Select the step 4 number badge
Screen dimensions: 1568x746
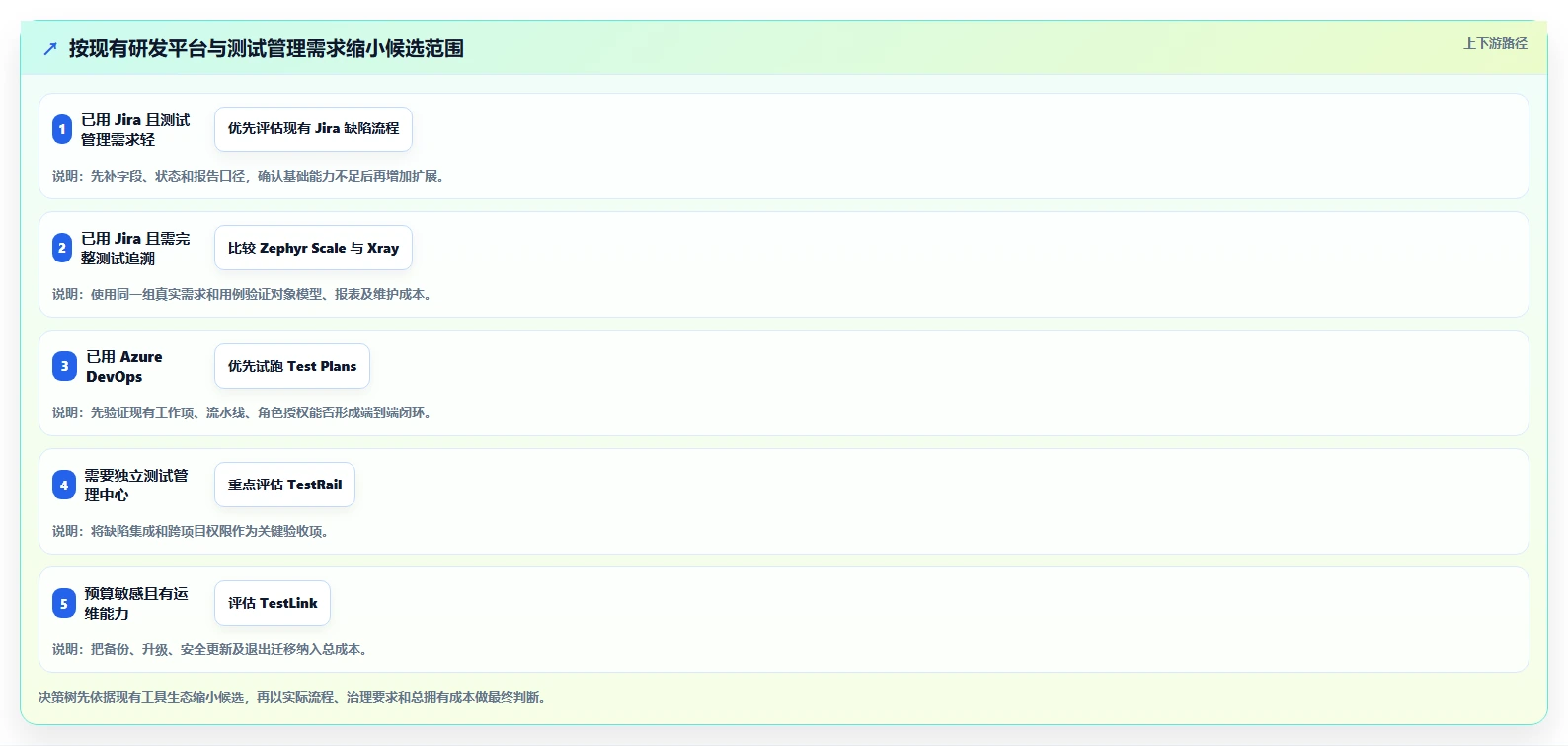(x=63, y=485)
